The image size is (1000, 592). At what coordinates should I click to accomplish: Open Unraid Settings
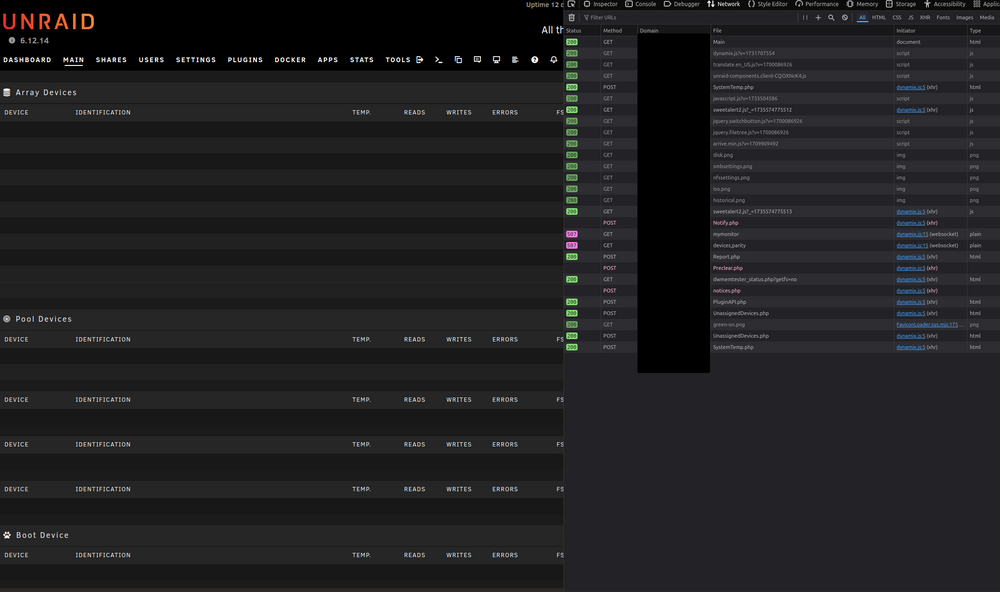pyautogui.click(x=196, y=60)
